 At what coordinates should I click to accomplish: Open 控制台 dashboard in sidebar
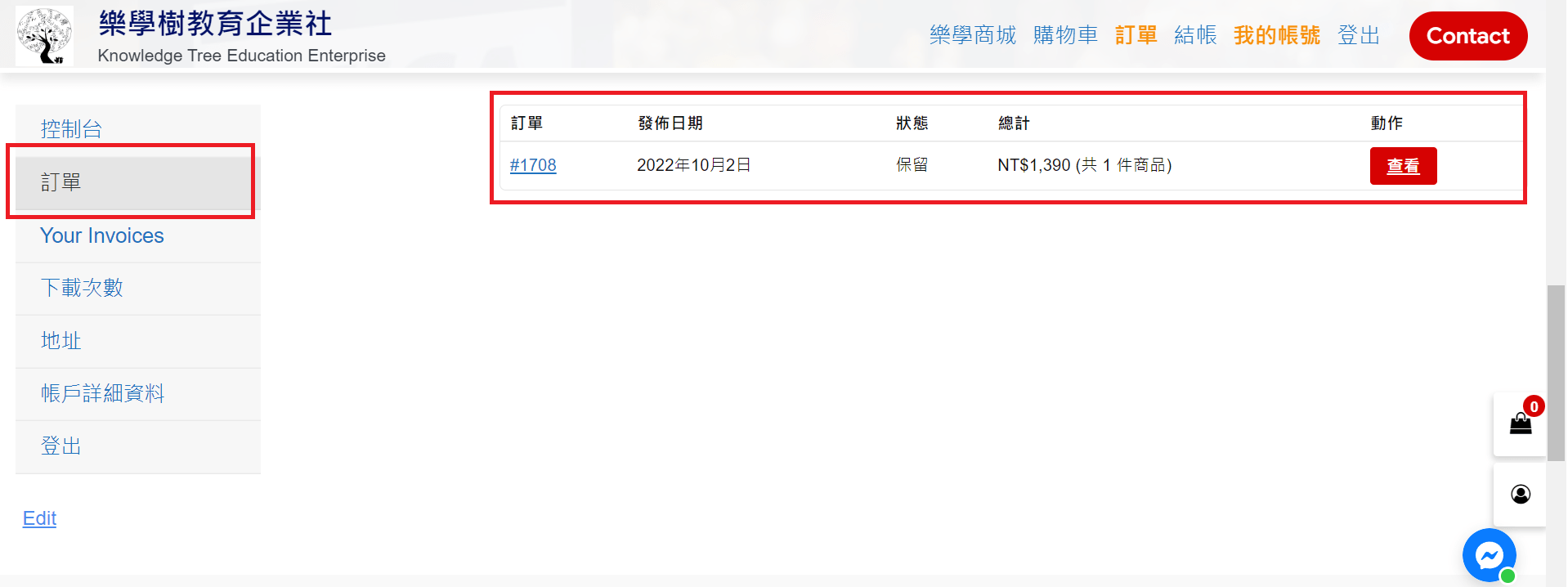[x=71, y=129]
